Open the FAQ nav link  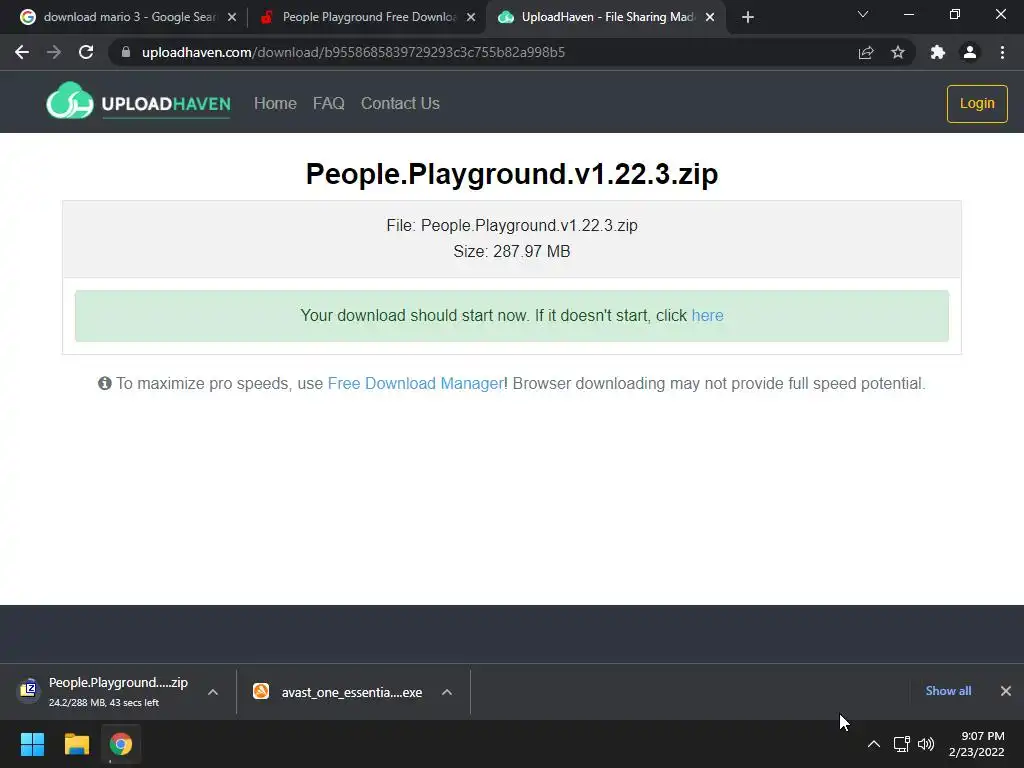point(328,103)
